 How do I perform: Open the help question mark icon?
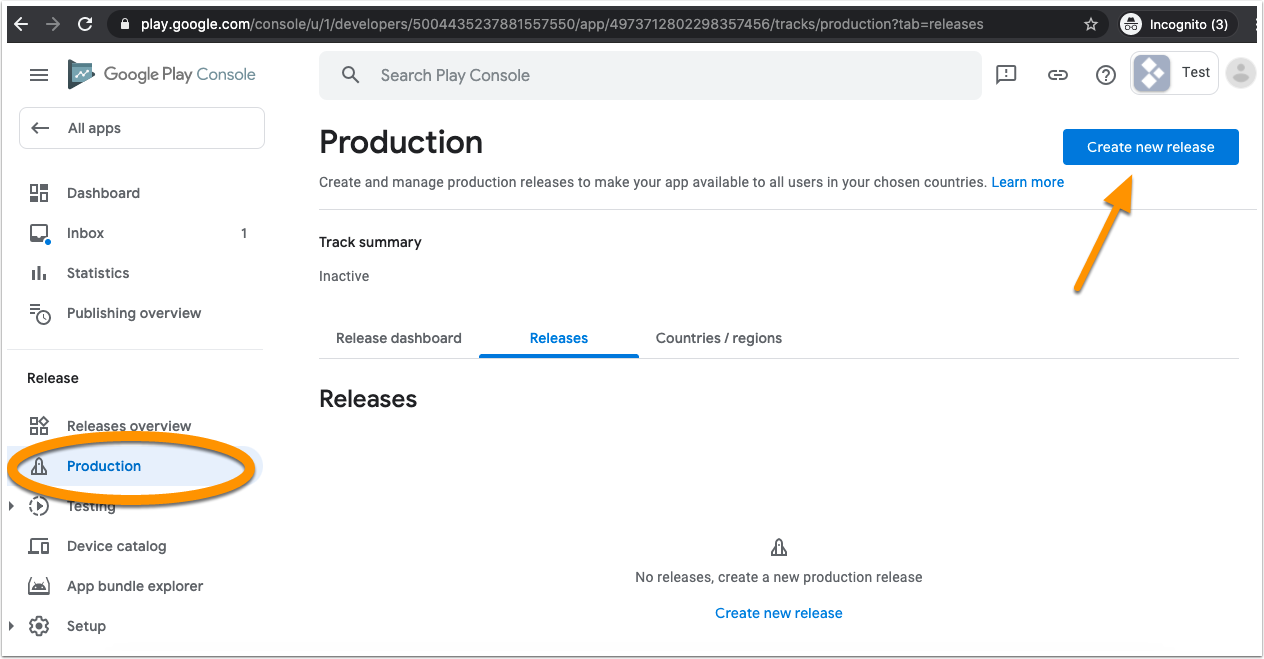[x=1105, y=75]
